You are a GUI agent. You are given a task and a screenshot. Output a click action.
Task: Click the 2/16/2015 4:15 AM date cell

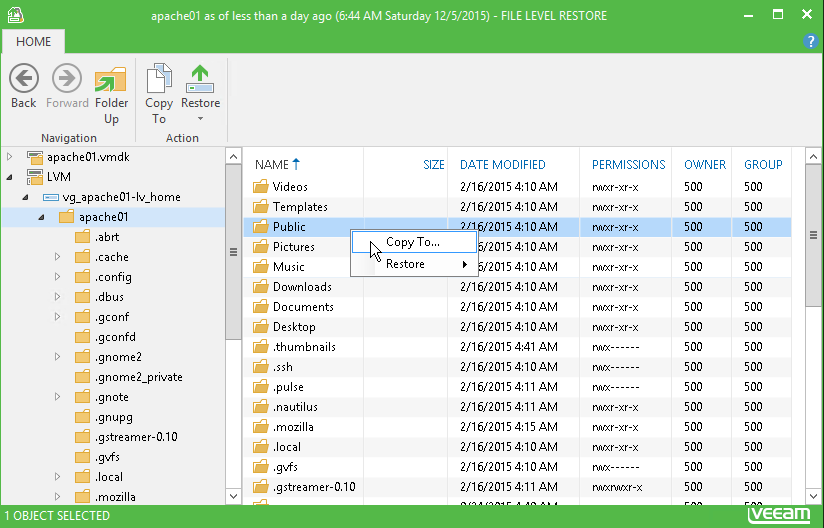pos(509,427)
